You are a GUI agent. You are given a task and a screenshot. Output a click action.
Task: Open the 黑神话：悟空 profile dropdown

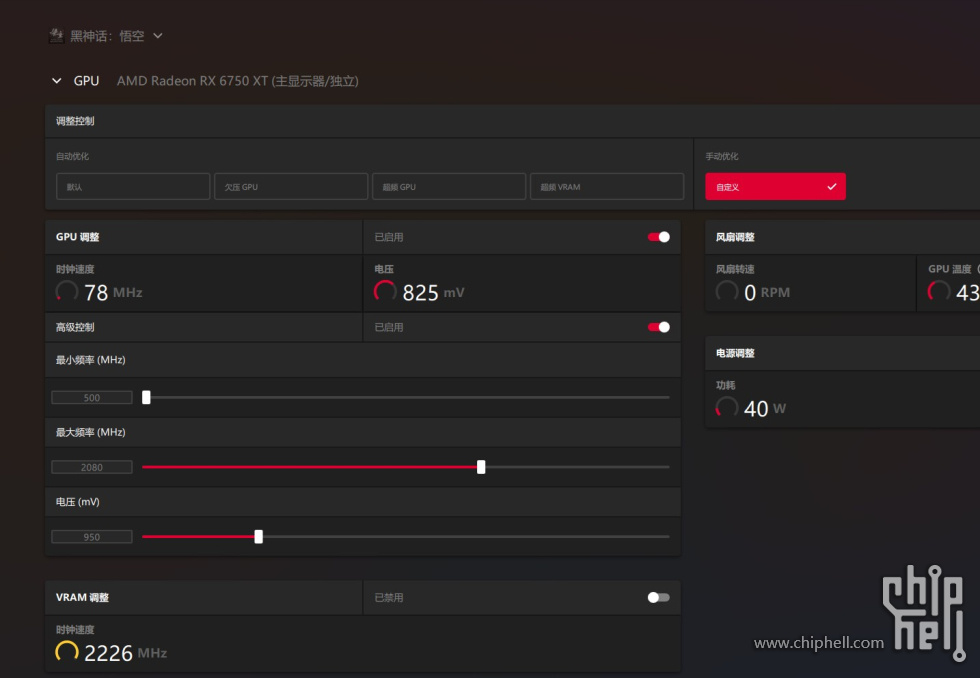click(158, 36)
